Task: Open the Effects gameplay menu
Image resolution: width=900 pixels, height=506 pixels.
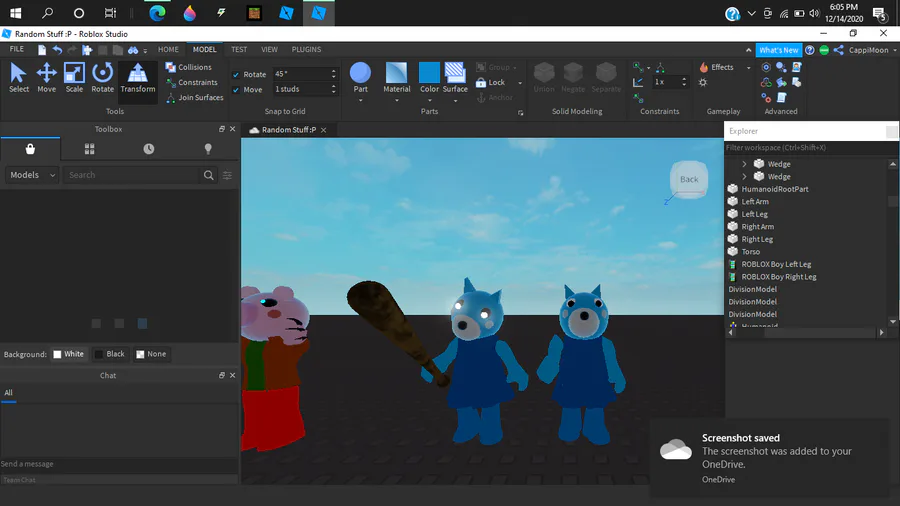Action: pos(717,67)
